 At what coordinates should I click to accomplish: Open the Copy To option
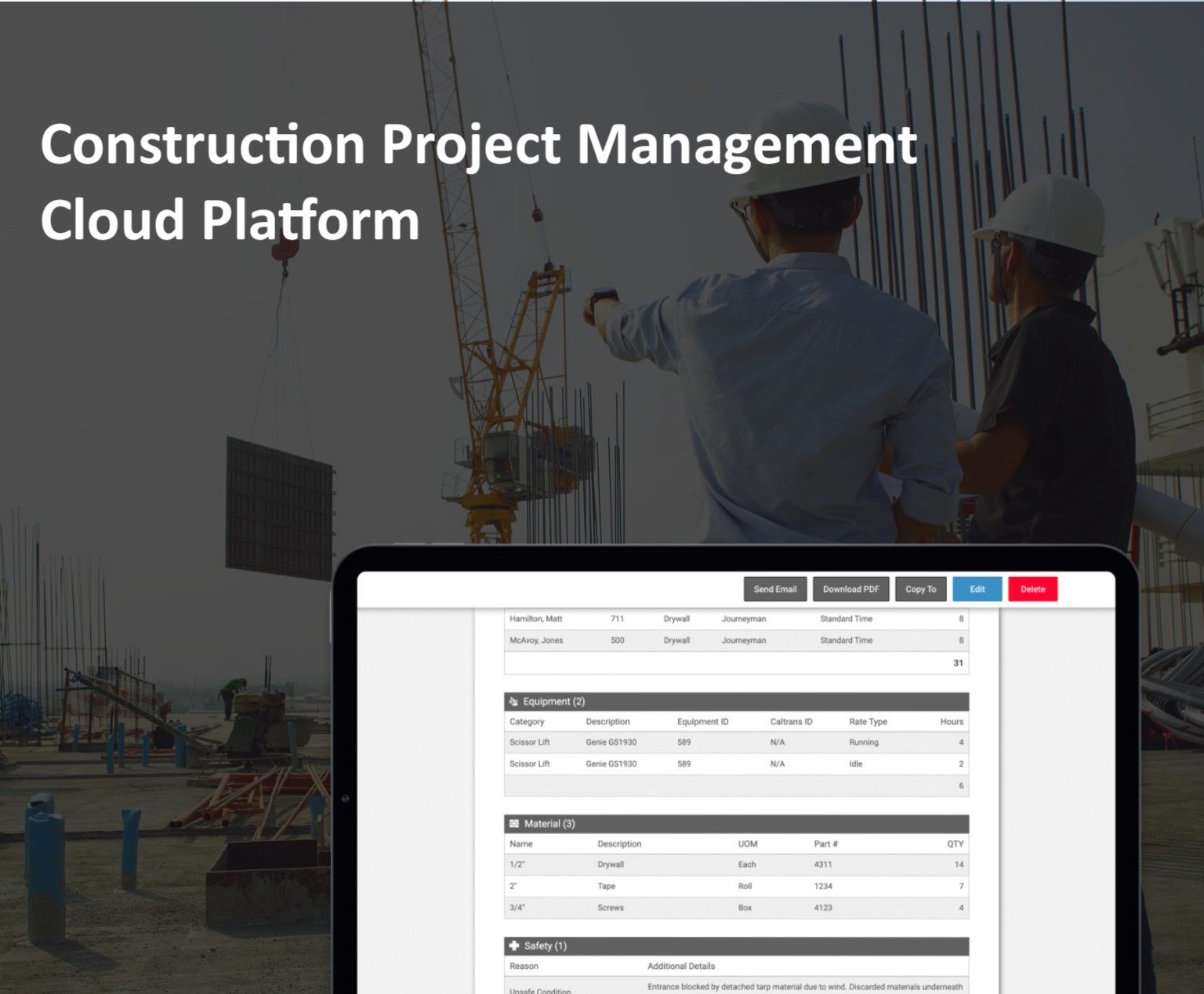click(x=920, y=590)
